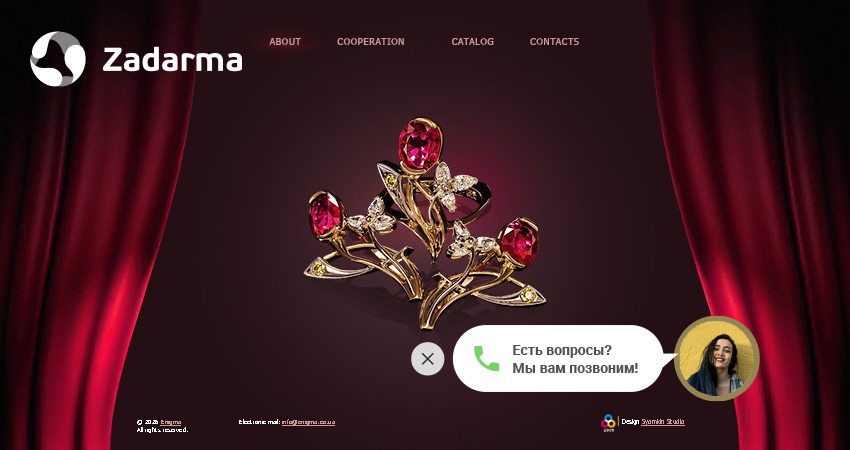This screenshot has height=450, width=850.
Task: Click the 'Есть вопросы?' callback bubble
Action: [x=562, y=350]
